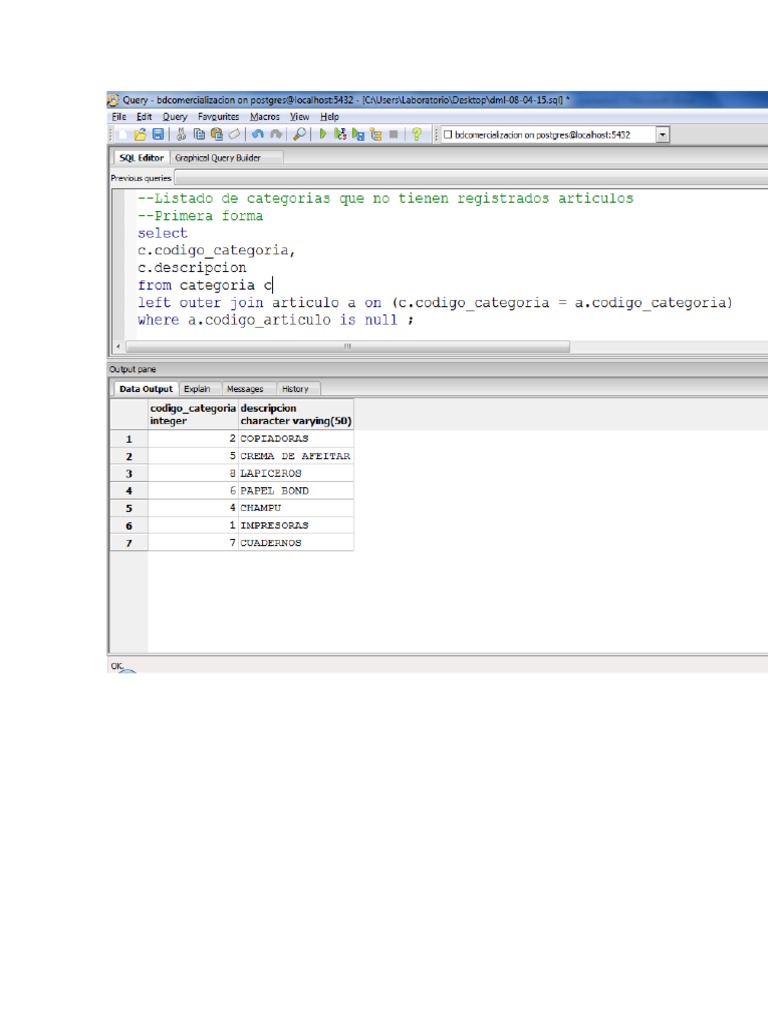Click the Cut toolbar icon
This screenshot has width=768, height=1024.
pyautogui.click(x=182, y=134)
